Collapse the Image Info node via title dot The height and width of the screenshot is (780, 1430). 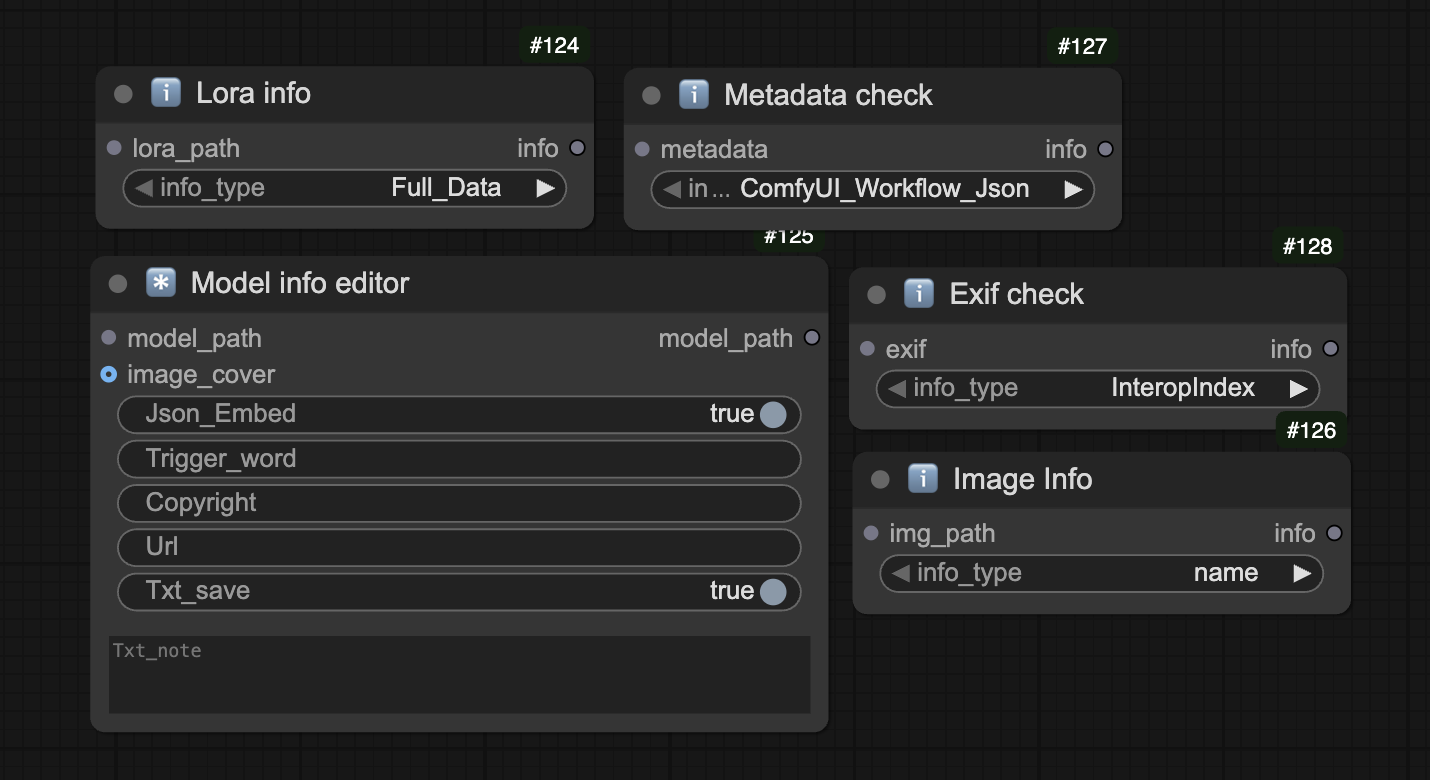880,480
